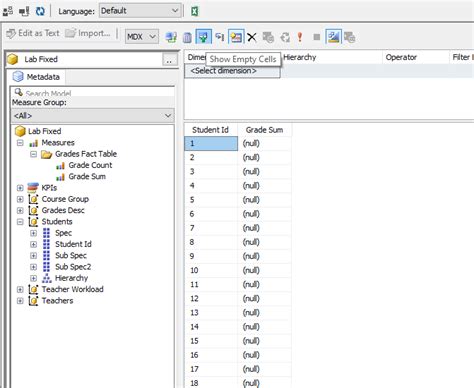
Task: Toggle the Design Mode icon
Action: pos(333,37)
